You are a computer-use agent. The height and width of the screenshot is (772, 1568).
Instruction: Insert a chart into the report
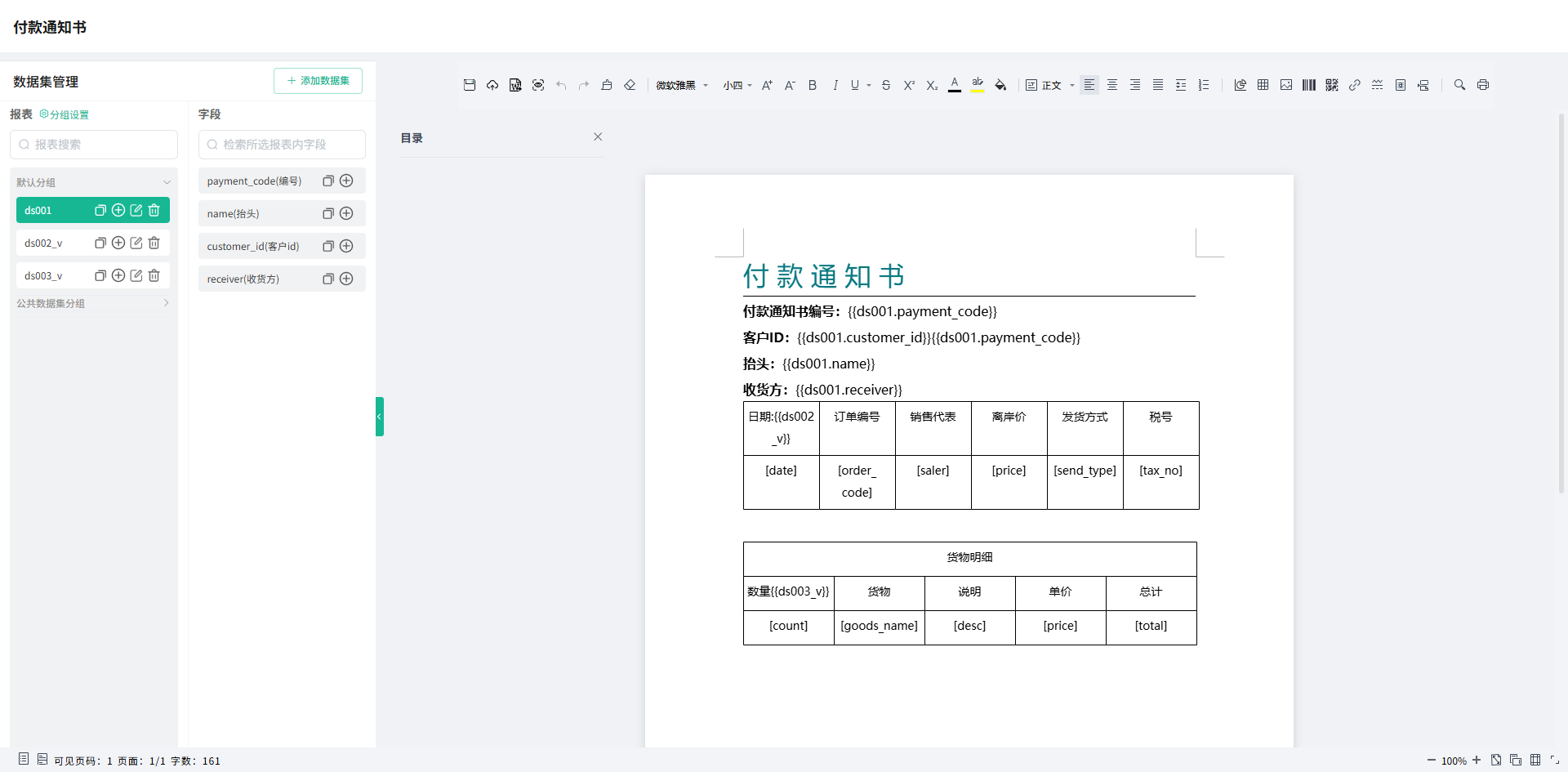[1240, 84]
